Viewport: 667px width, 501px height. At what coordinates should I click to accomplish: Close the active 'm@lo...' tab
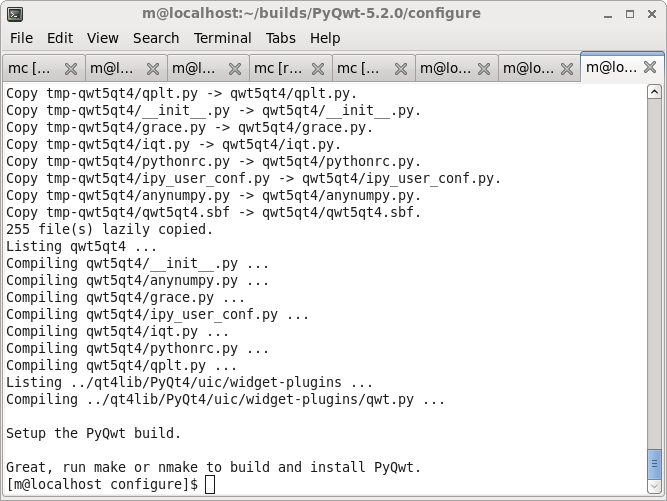click(x=650, y=67)
